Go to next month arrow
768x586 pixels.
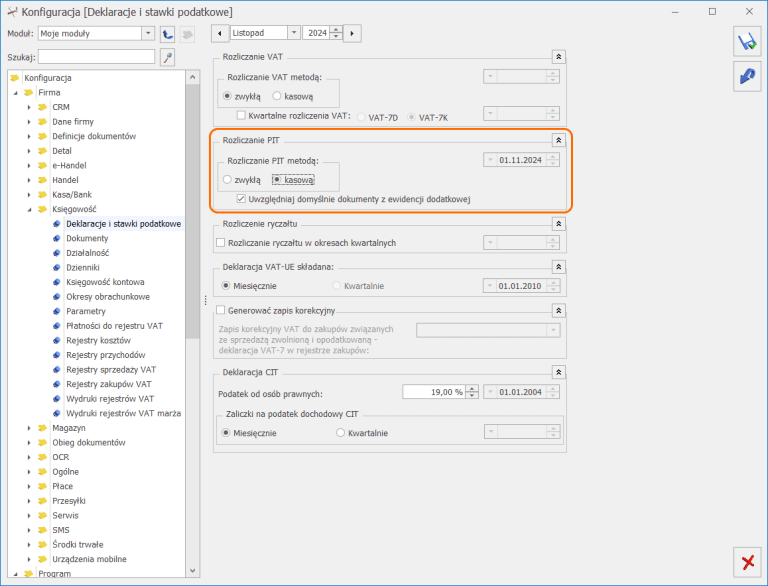click(352, 33)
